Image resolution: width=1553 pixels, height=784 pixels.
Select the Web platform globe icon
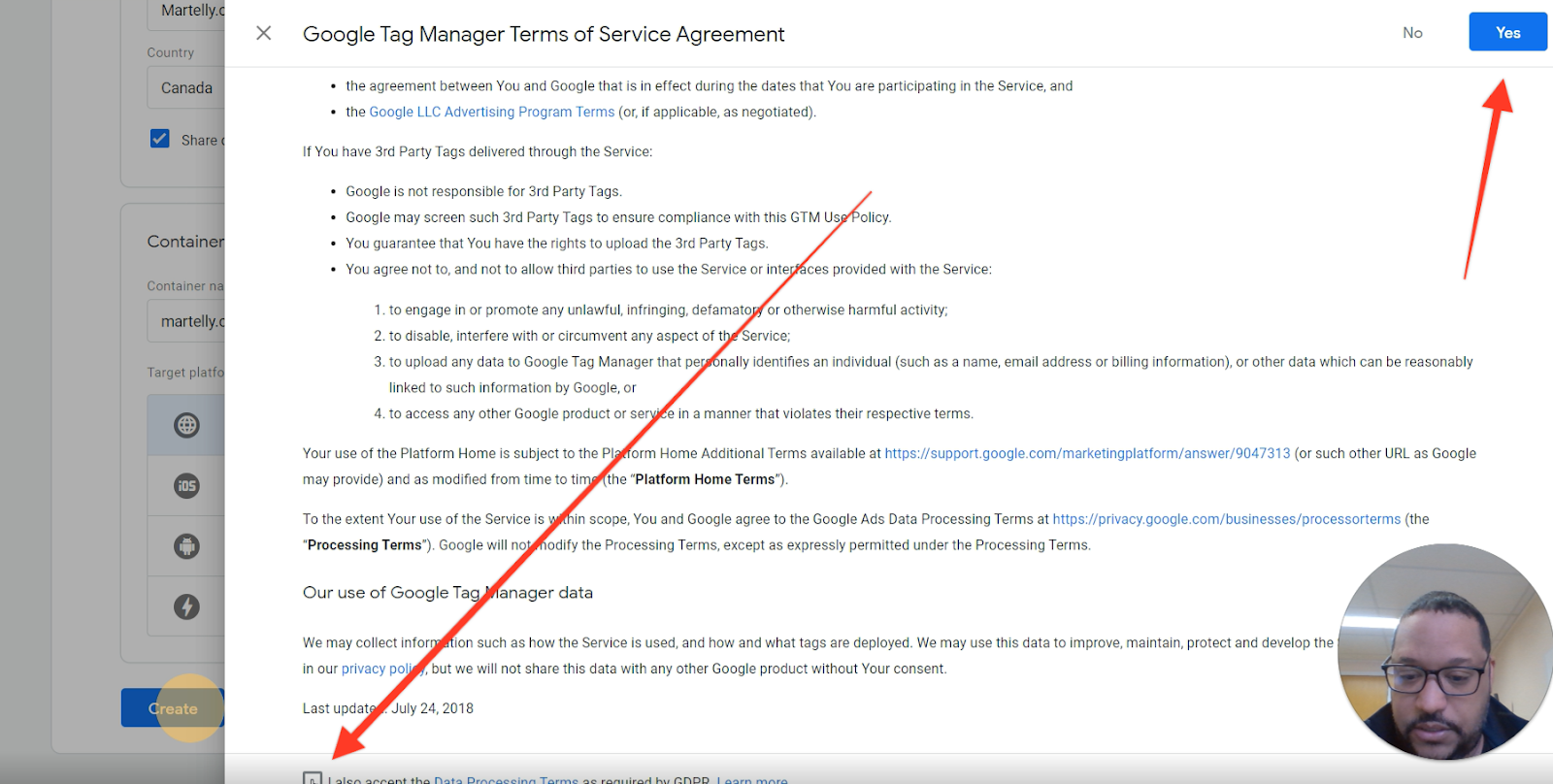(x=186, y=425)
